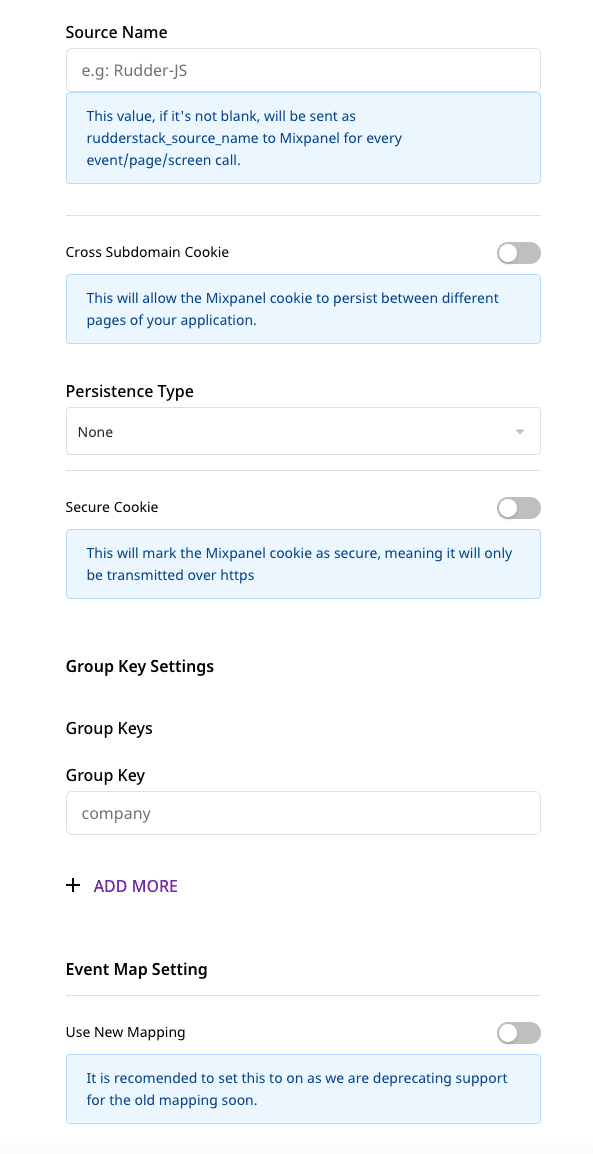Click inside the Source Name input field
Image resolution: width=593 pixels, height=1154 pixels.
click(303, 69)
